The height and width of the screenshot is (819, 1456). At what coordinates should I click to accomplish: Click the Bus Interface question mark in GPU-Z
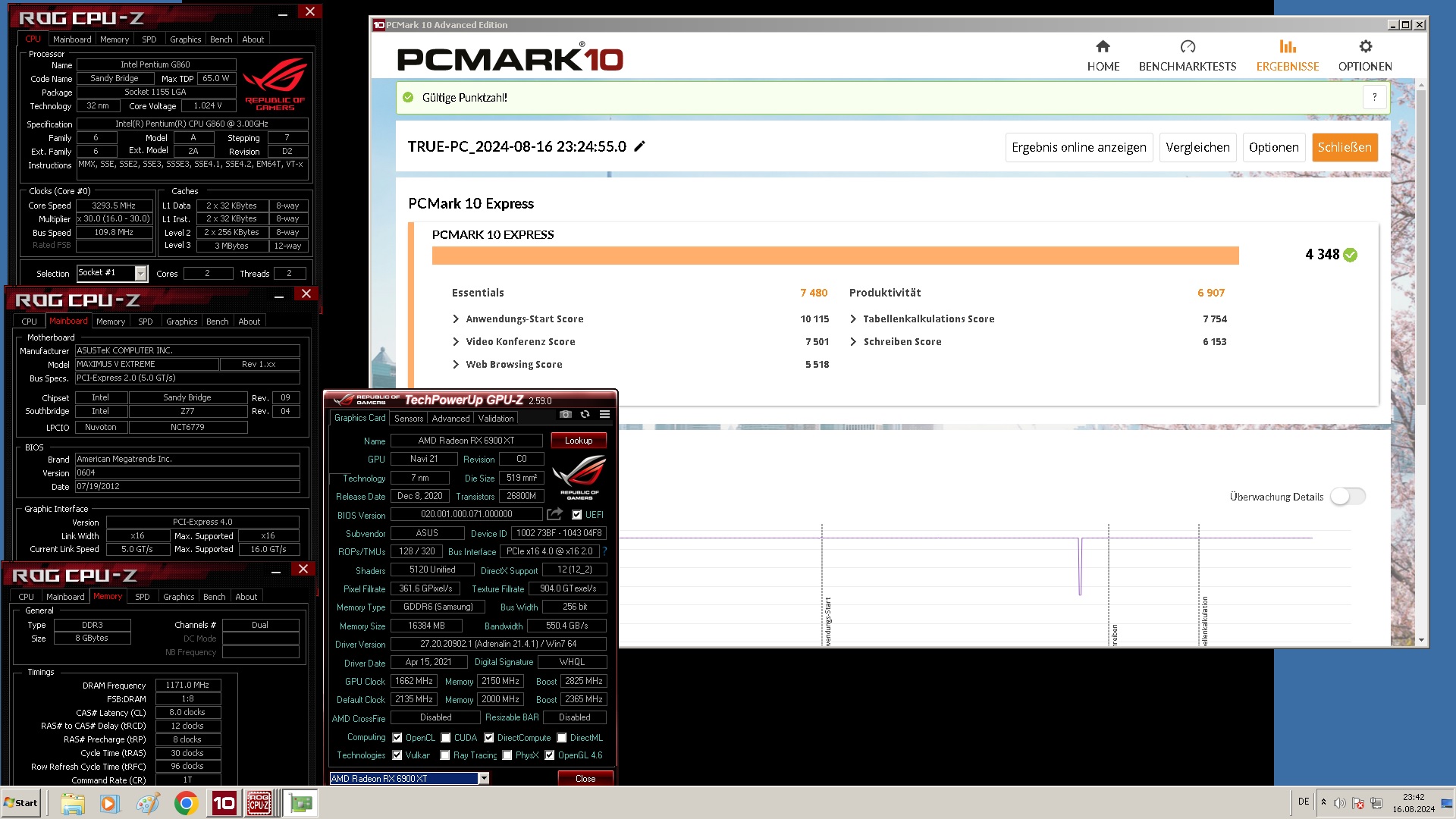[604, 551]
